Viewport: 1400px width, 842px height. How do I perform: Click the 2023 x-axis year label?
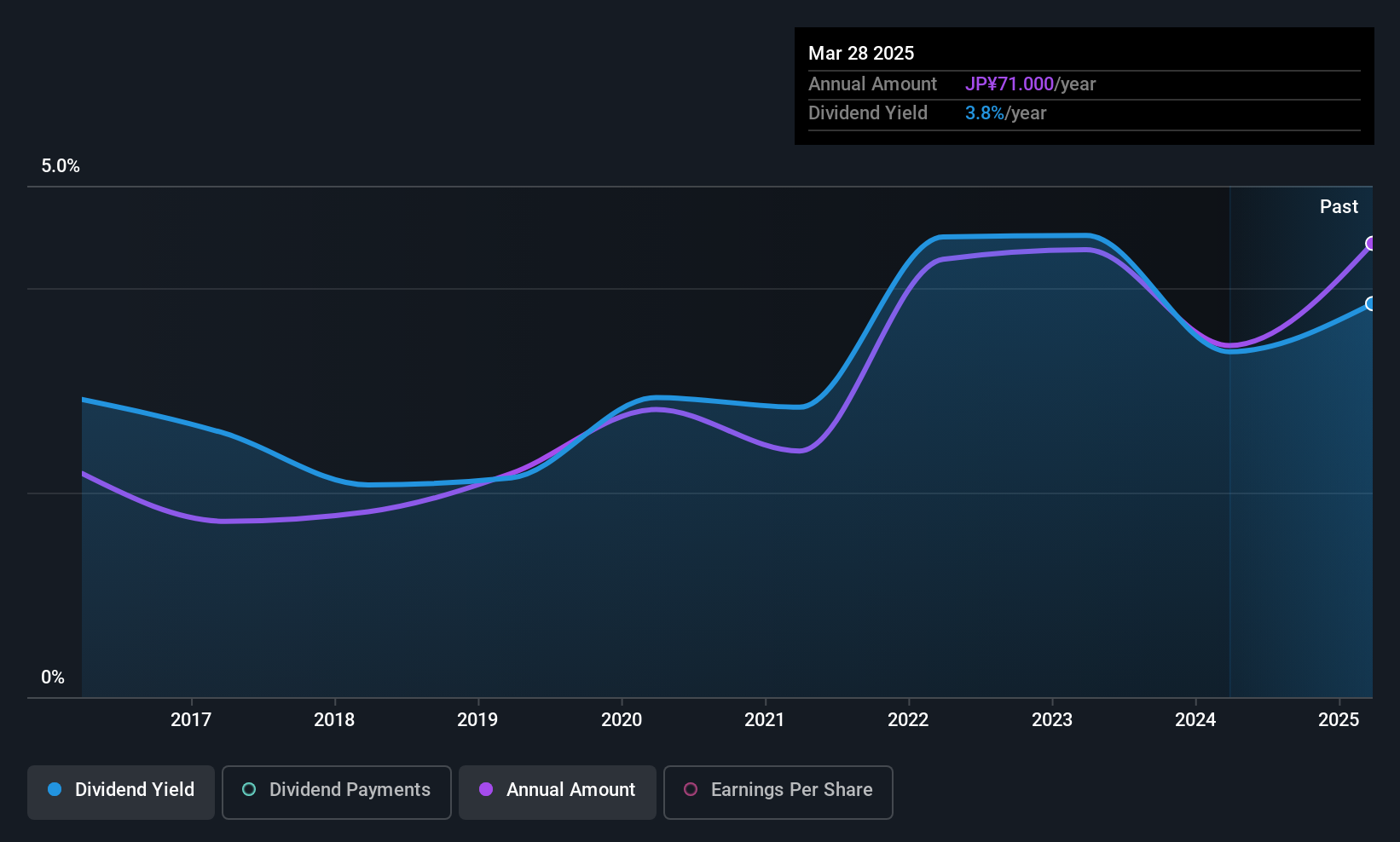1052,720
